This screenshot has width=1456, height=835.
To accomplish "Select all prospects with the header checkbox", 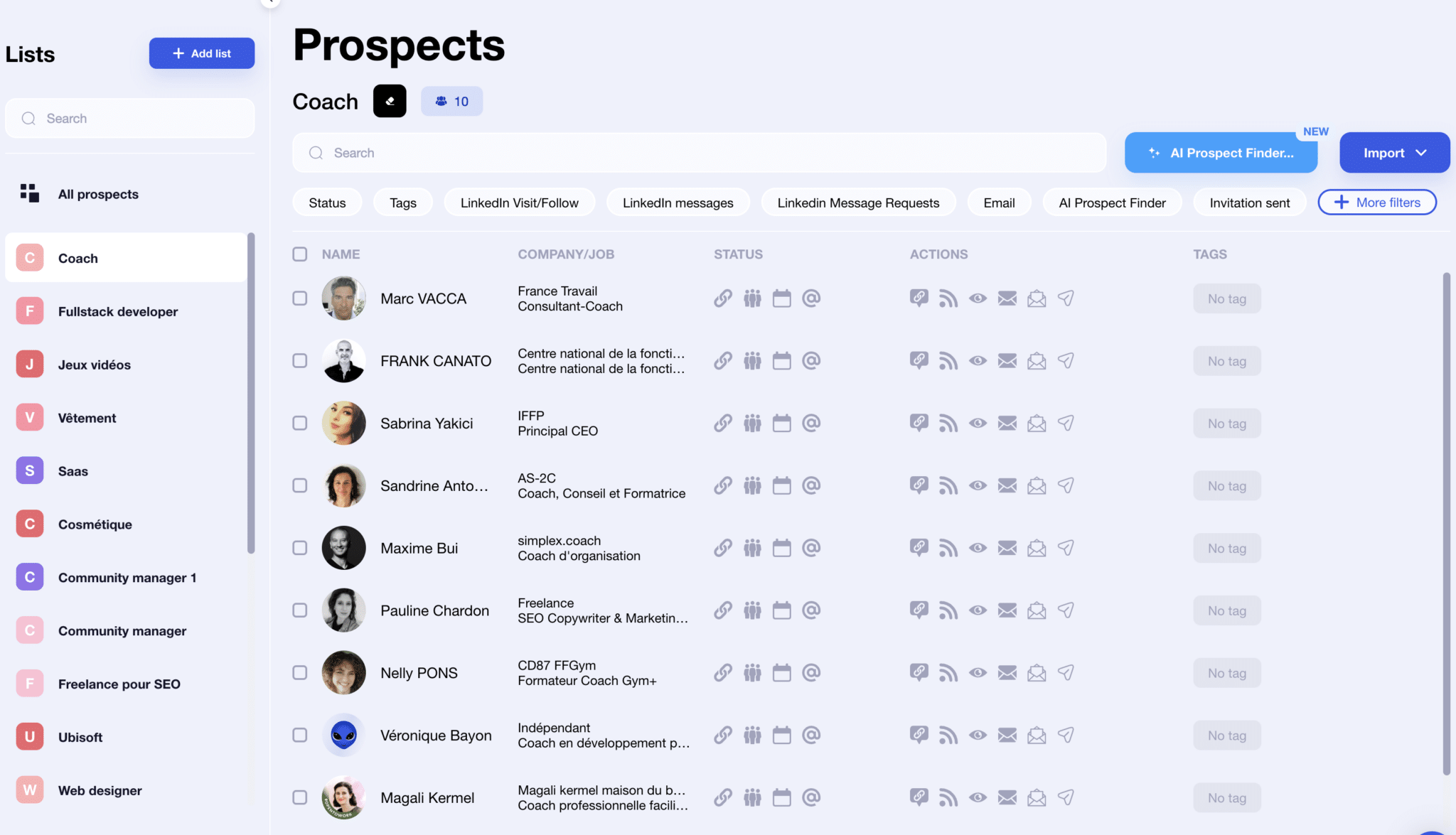I will coord(299,254).
